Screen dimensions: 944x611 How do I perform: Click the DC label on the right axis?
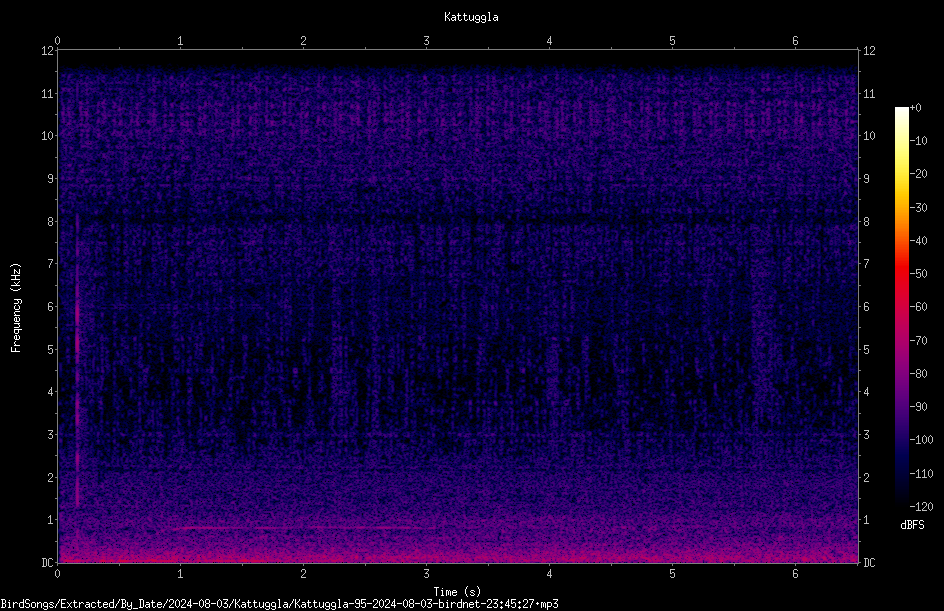tap(869, 562)
